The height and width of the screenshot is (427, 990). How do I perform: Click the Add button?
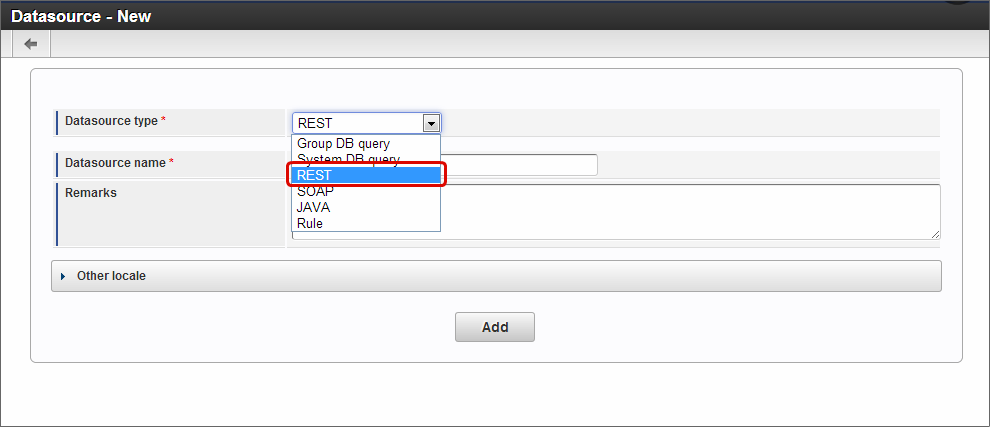coord(495,327)
